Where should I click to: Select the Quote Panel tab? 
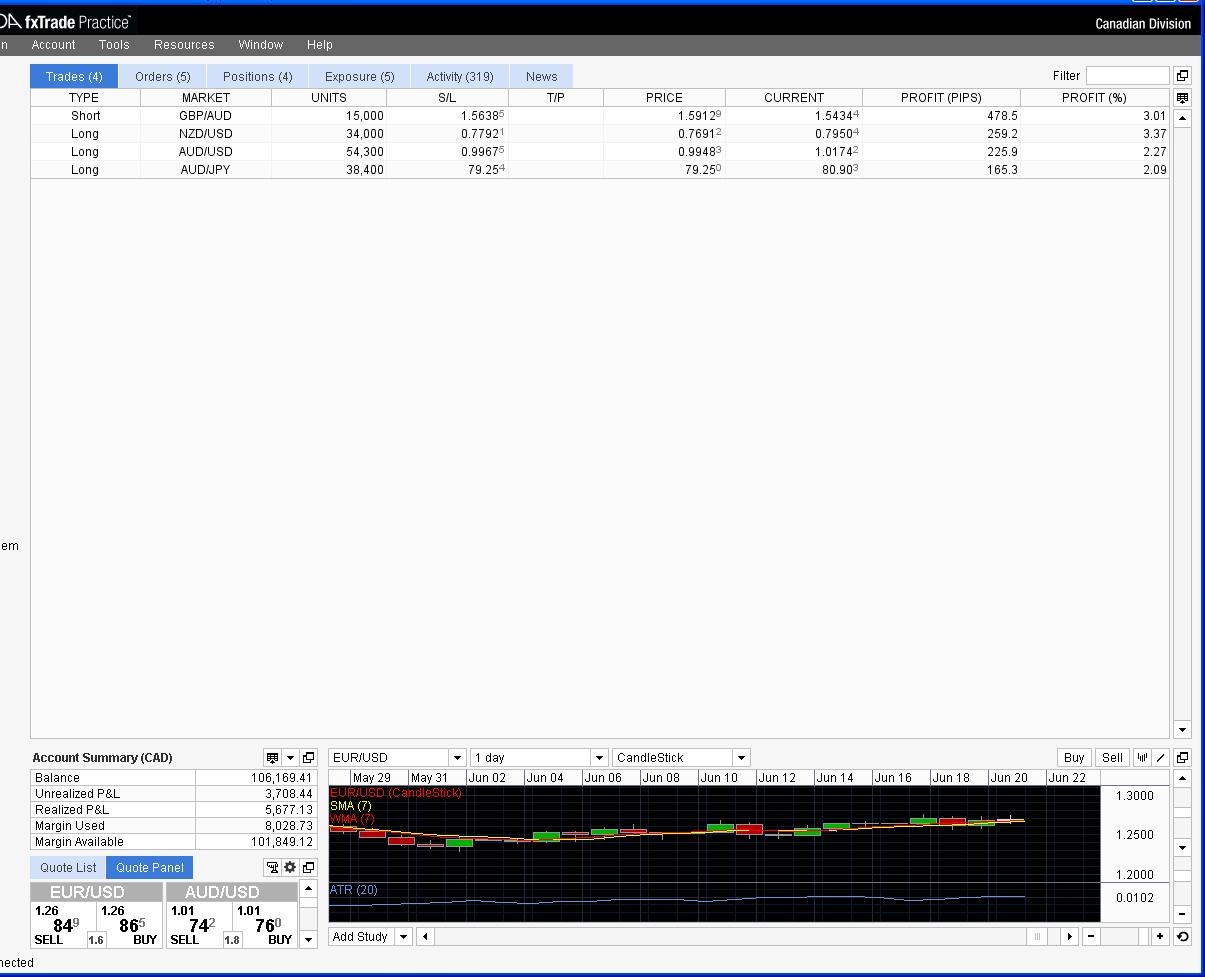click(150, 868)
